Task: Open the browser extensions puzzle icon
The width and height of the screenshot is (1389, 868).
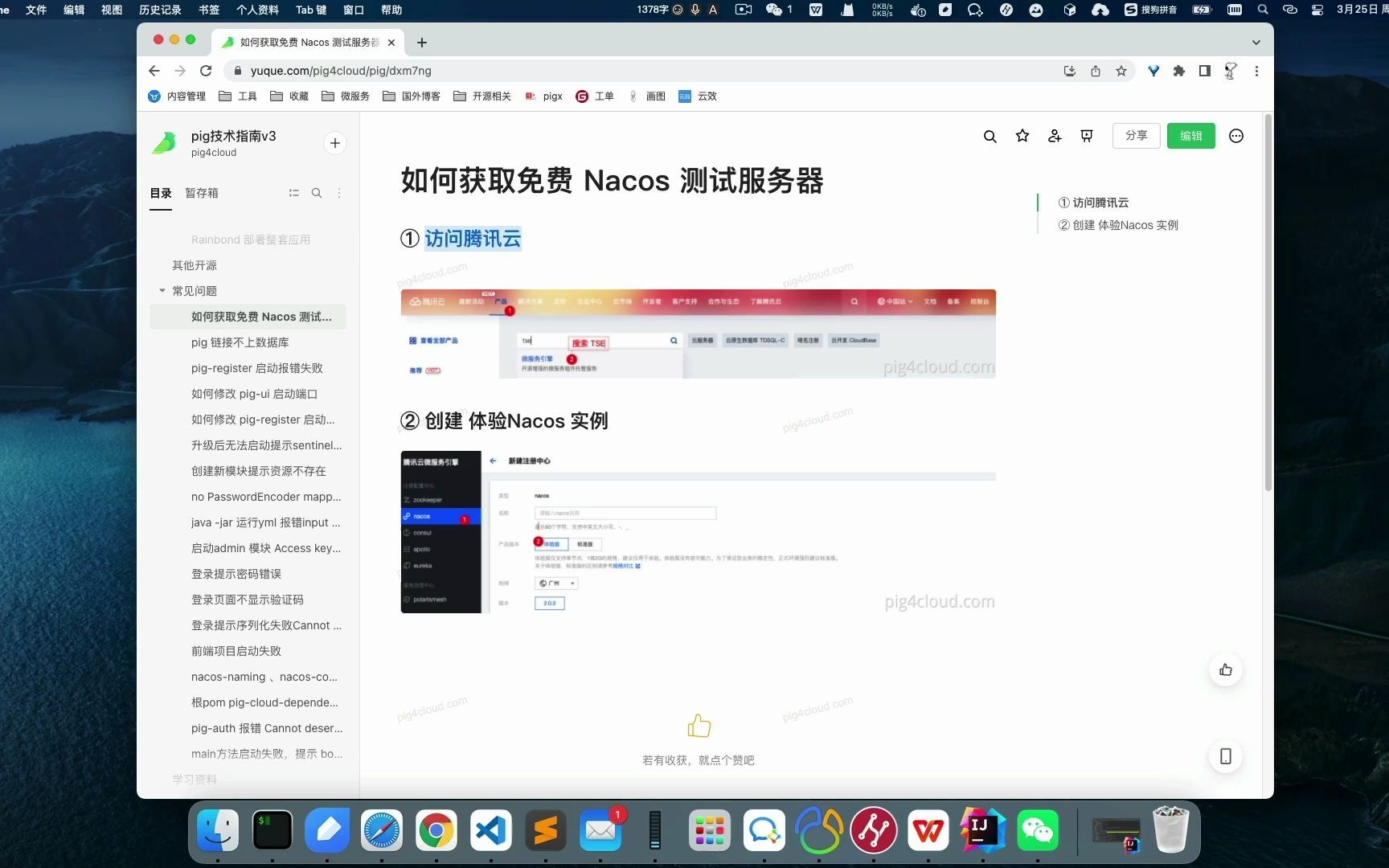Action: click(1178, 71)
